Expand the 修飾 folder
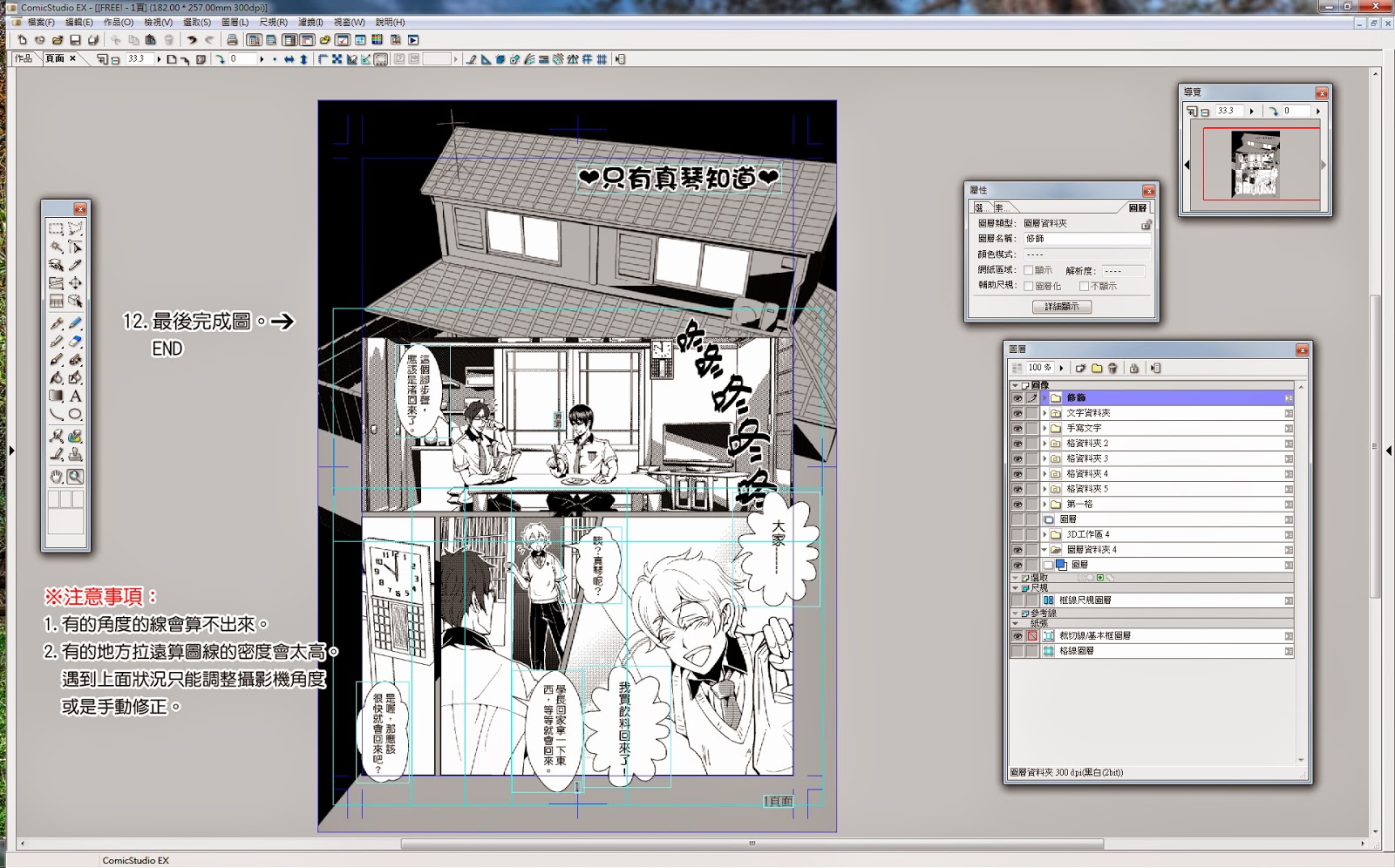Viewport: 1395px width, 868px height. pyautogui.click(x=1045, y=397)
